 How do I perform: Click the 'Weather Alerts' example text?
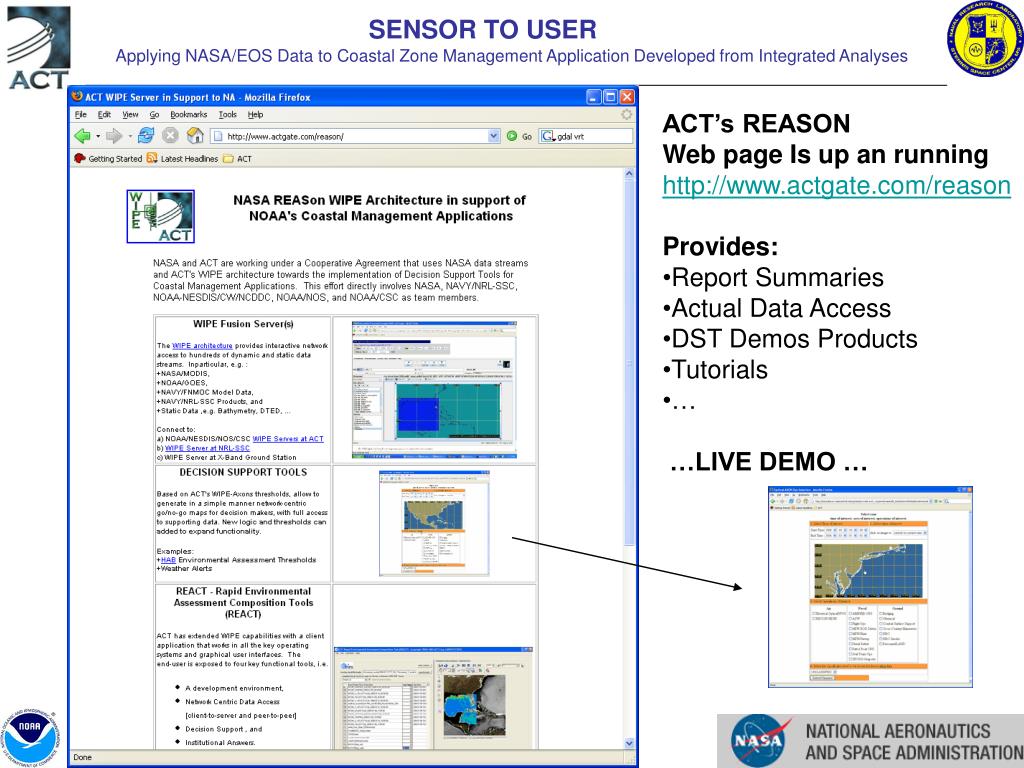(x=186, y=568)
